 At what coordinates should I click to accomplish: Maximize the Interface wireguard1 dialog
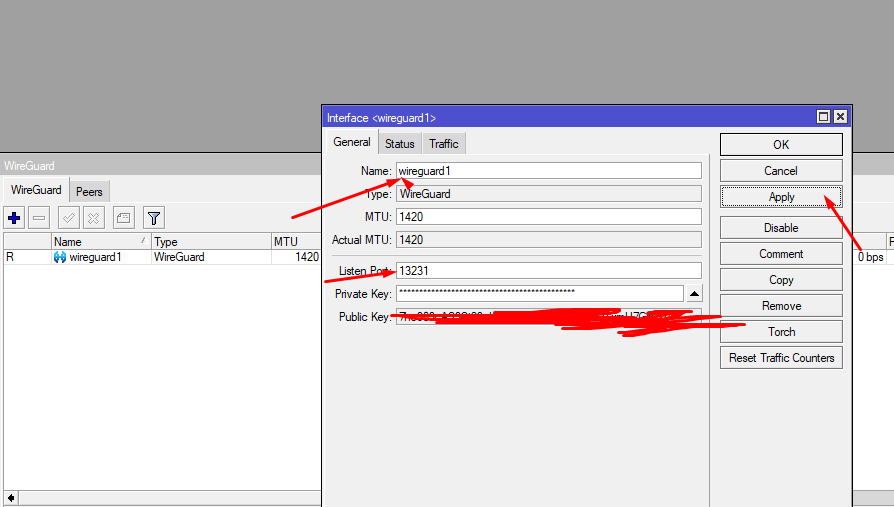[x=823, y=117]
